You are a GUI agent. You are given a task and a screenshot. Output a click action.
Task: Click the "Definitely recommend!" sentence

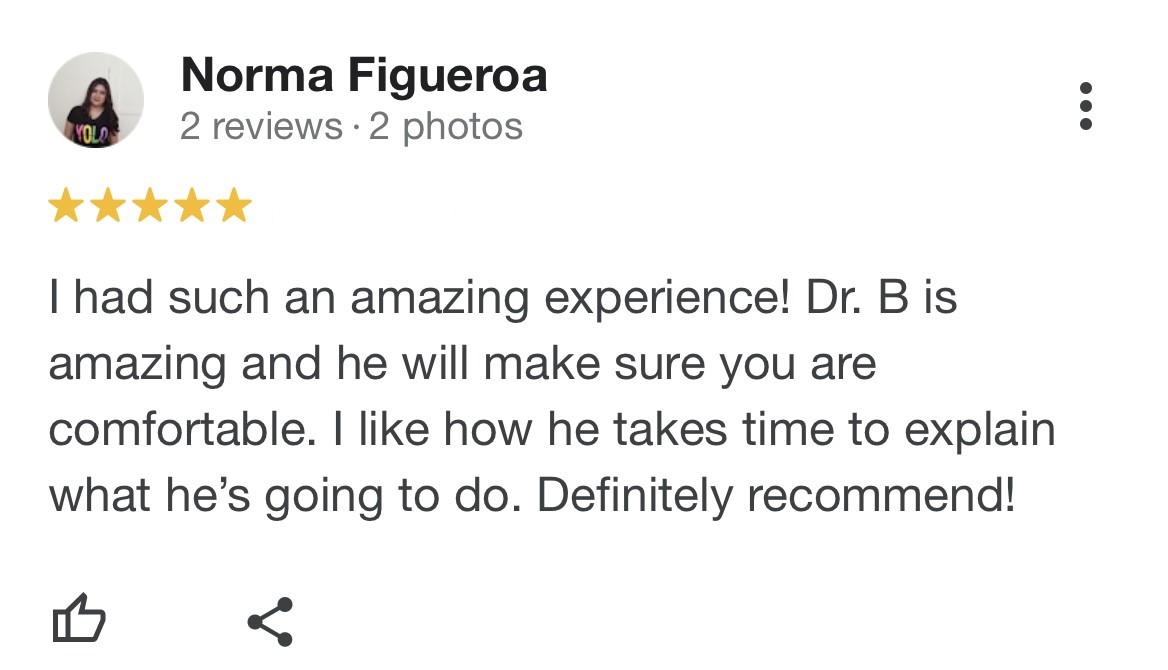point(776,497)
